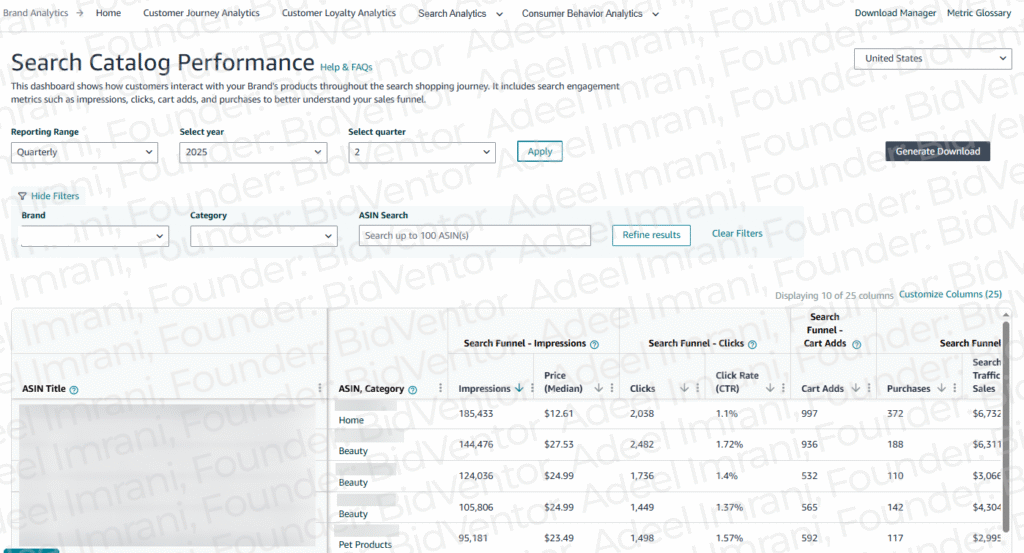
Task: Open the Select quarter dropdown
Action: click(422, 152)
